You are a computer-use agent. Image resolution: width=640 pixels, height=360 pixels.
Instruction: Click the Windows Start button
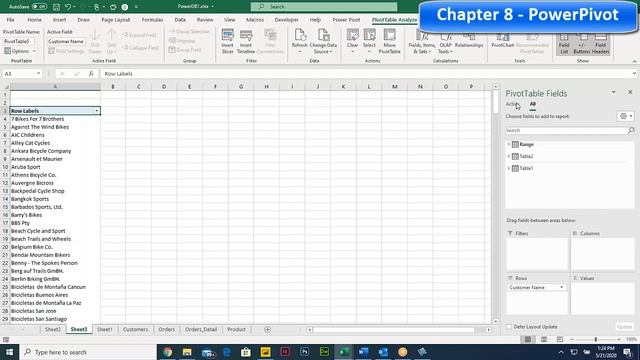pyautogui.click(x=9, y=352)
